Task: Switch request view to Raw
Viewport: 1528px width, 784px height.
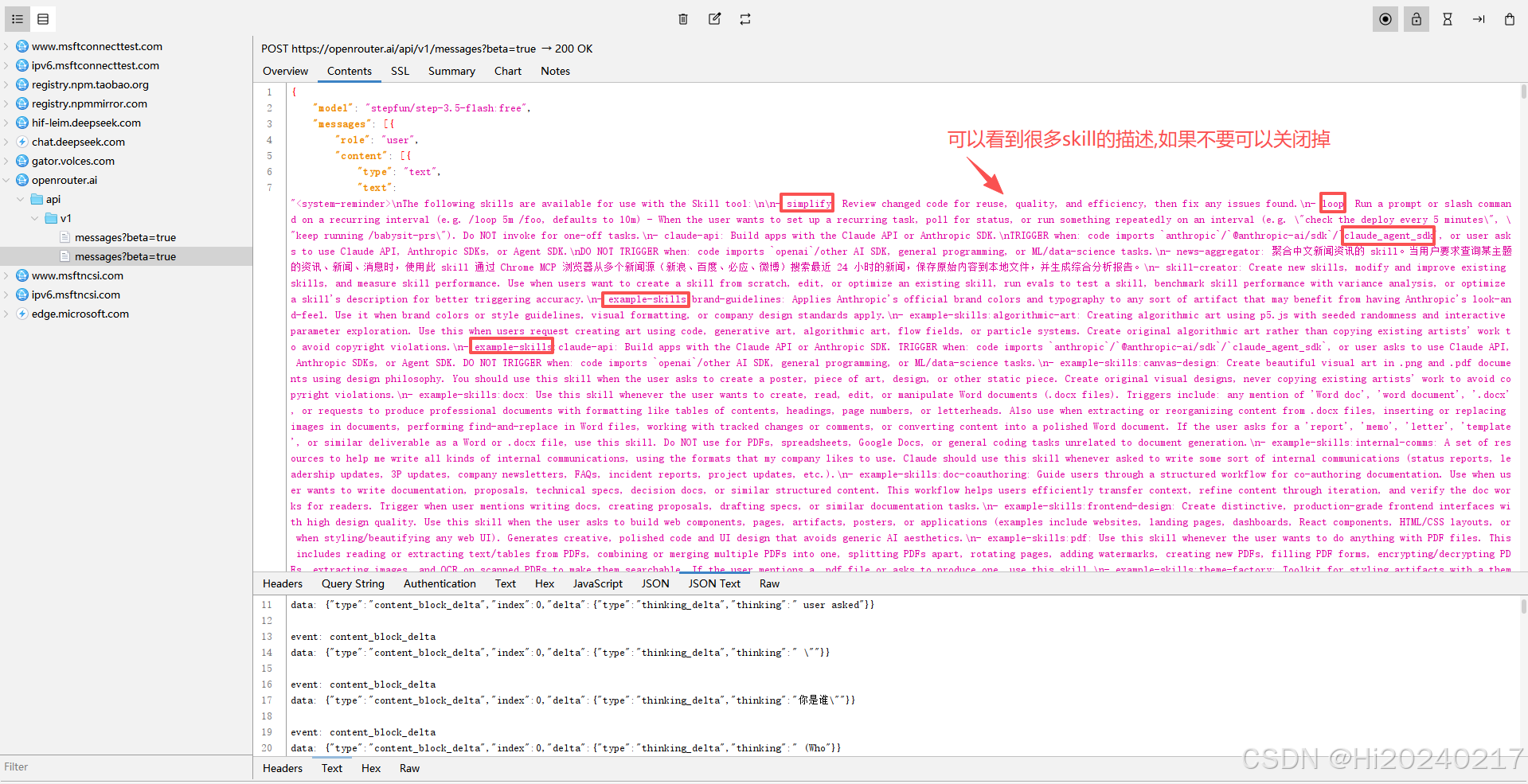Action: (x=769, y=583)
